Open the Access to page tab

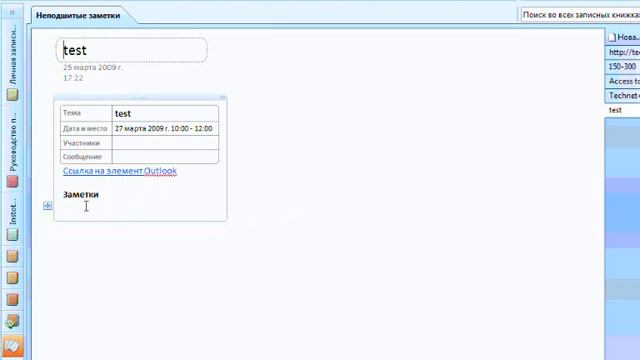click(x=622, y=81)
